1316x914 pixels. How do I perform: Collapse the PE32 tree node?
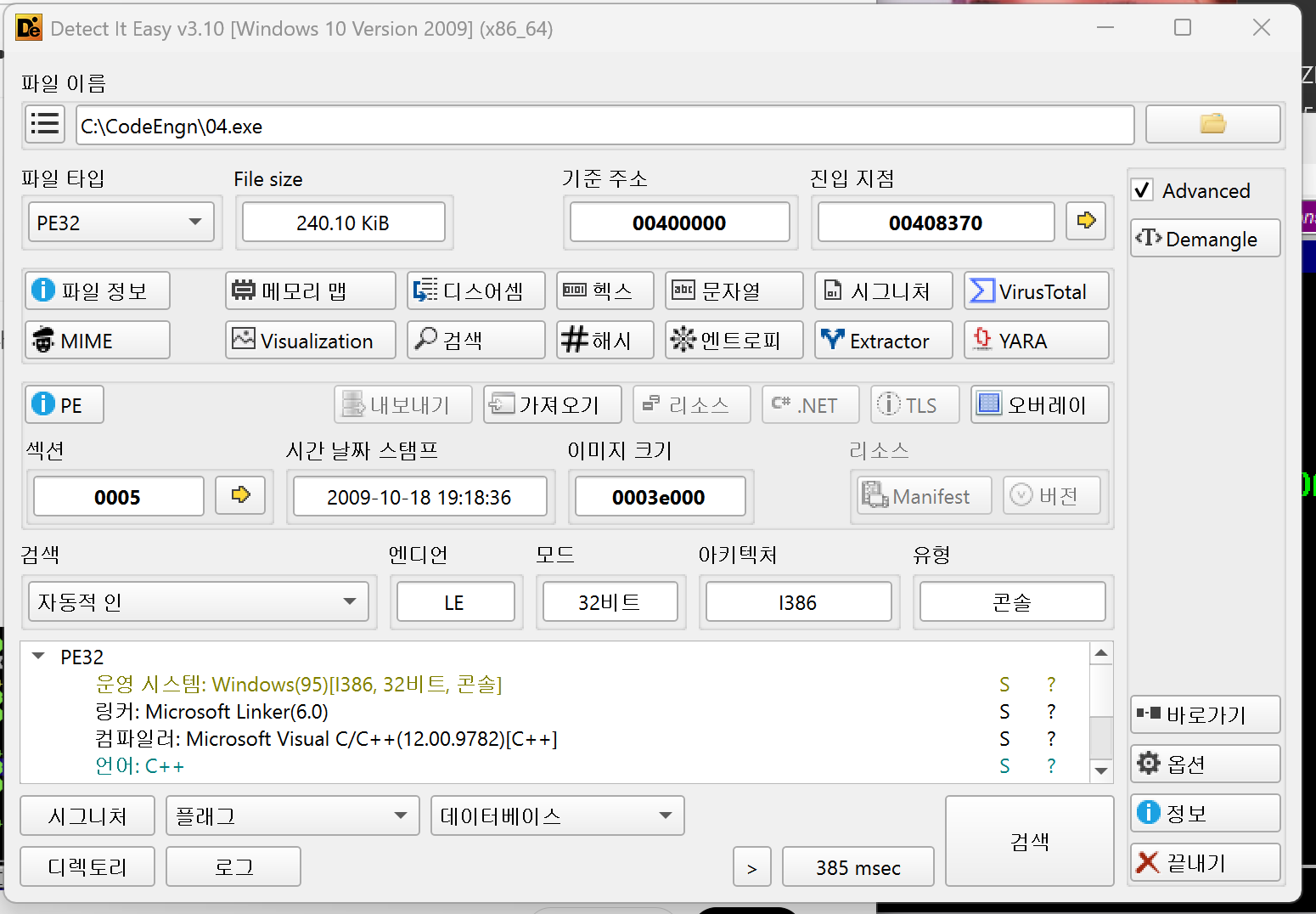[x=38, y=657]
